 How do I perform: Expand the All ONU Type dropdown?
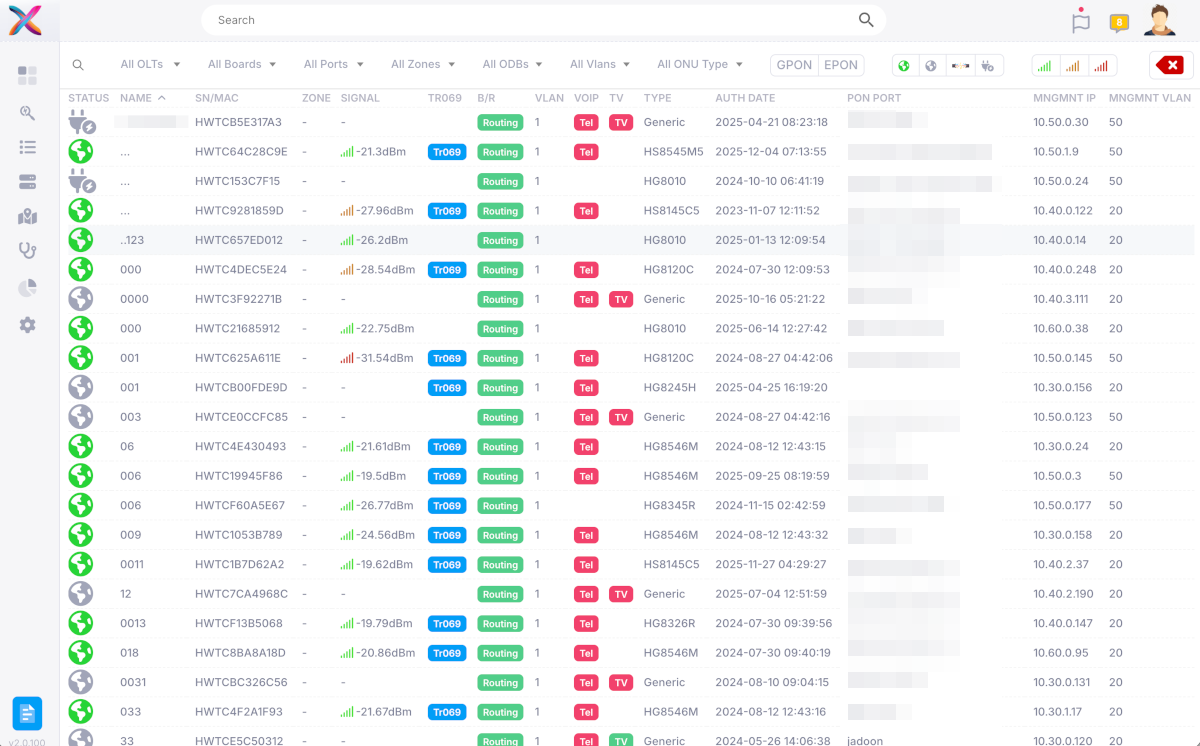[700, 64]
